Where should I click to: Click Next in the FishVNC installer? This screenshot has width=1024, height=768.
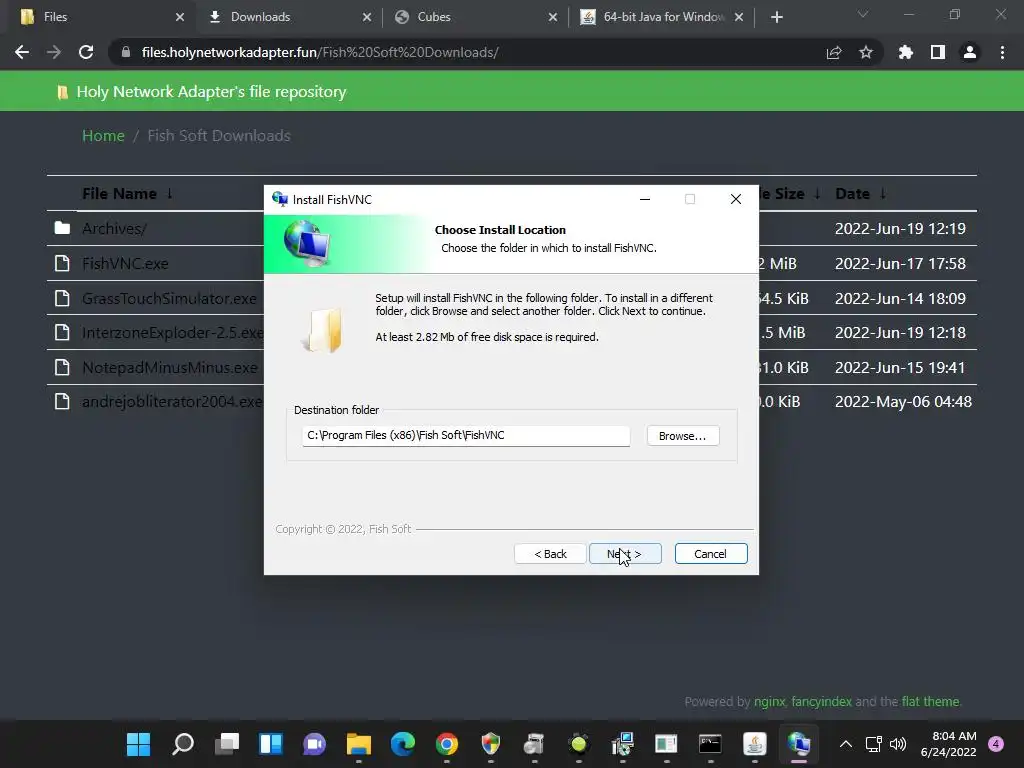point(625,554)
